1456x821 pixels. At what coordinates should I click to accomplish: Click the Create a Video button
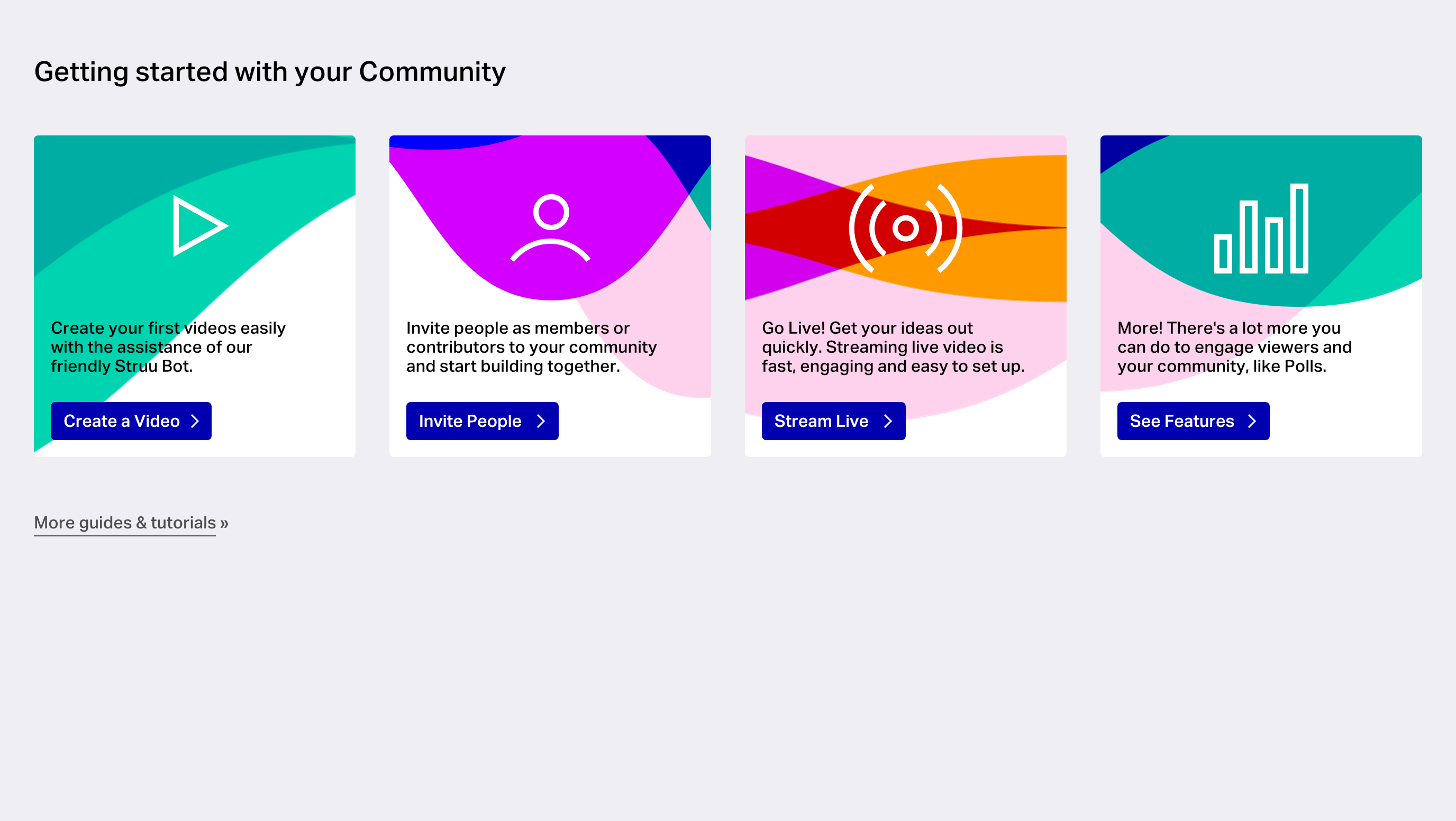coord(131,421)
